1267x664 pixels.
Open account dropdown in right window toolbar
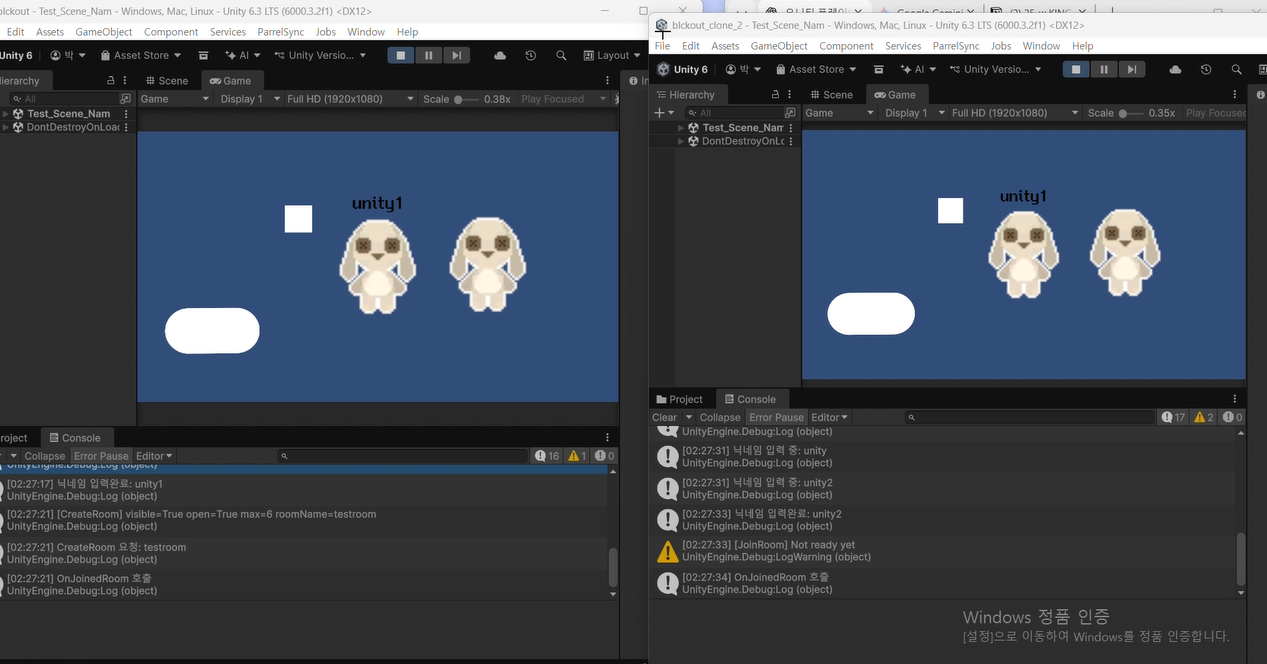(x=743, y=70)
